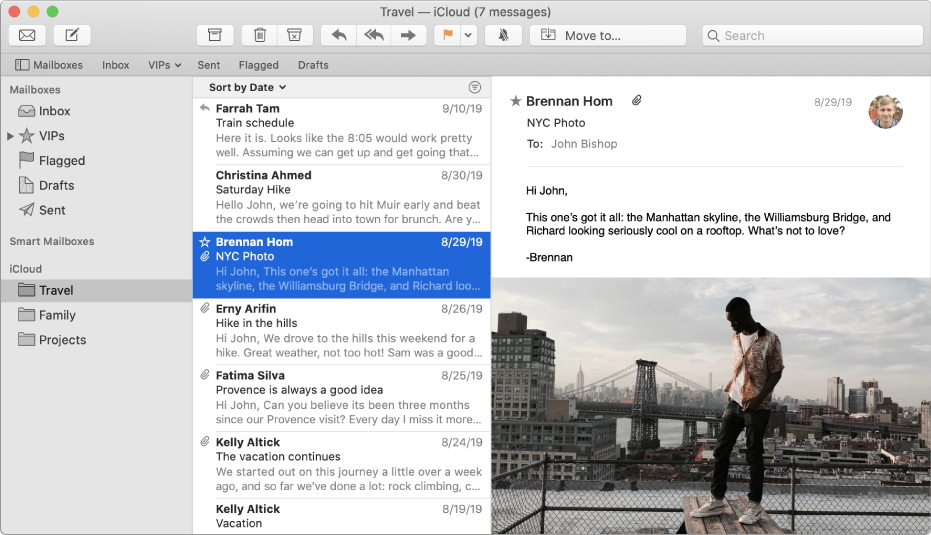
Task: Toggle the message list filter button
Action: click(474, 87)
